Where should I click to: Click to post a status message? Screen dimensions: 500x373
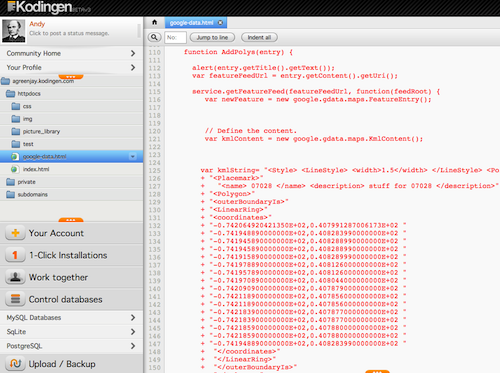(x=69, y=33)
